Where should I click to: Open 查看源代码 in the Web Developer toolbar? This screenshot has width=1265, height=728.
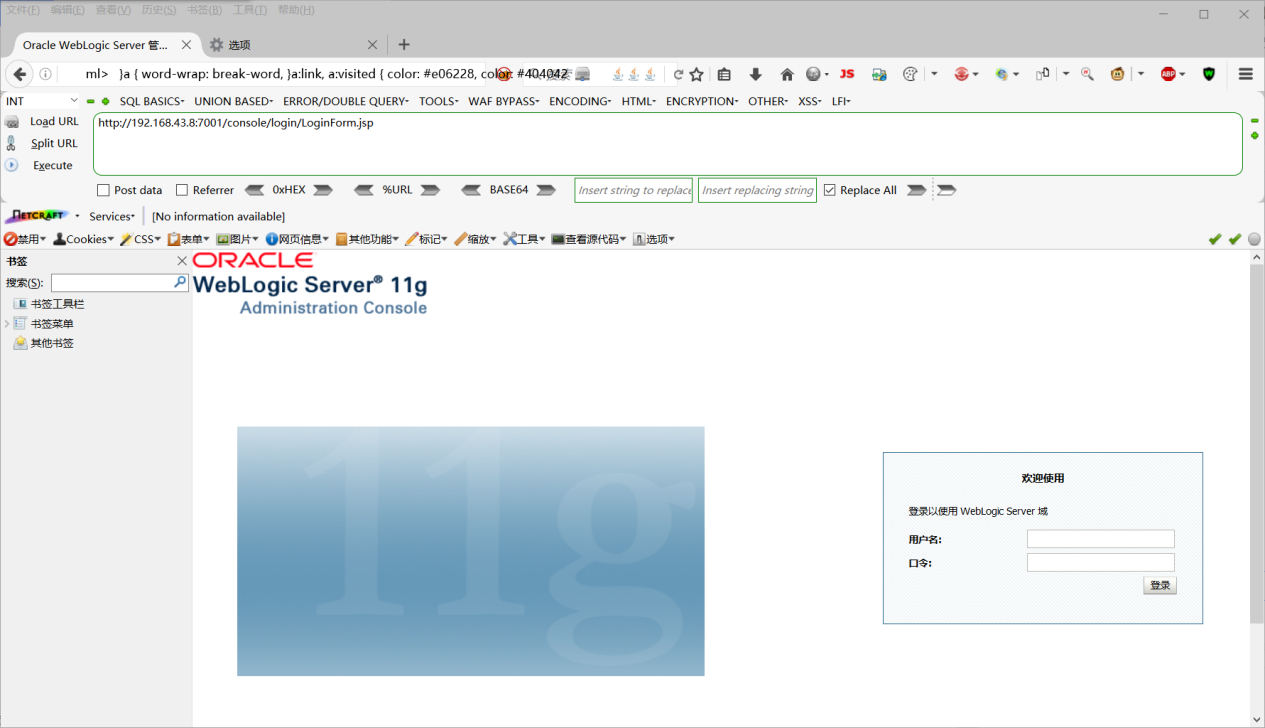[587, 238]
